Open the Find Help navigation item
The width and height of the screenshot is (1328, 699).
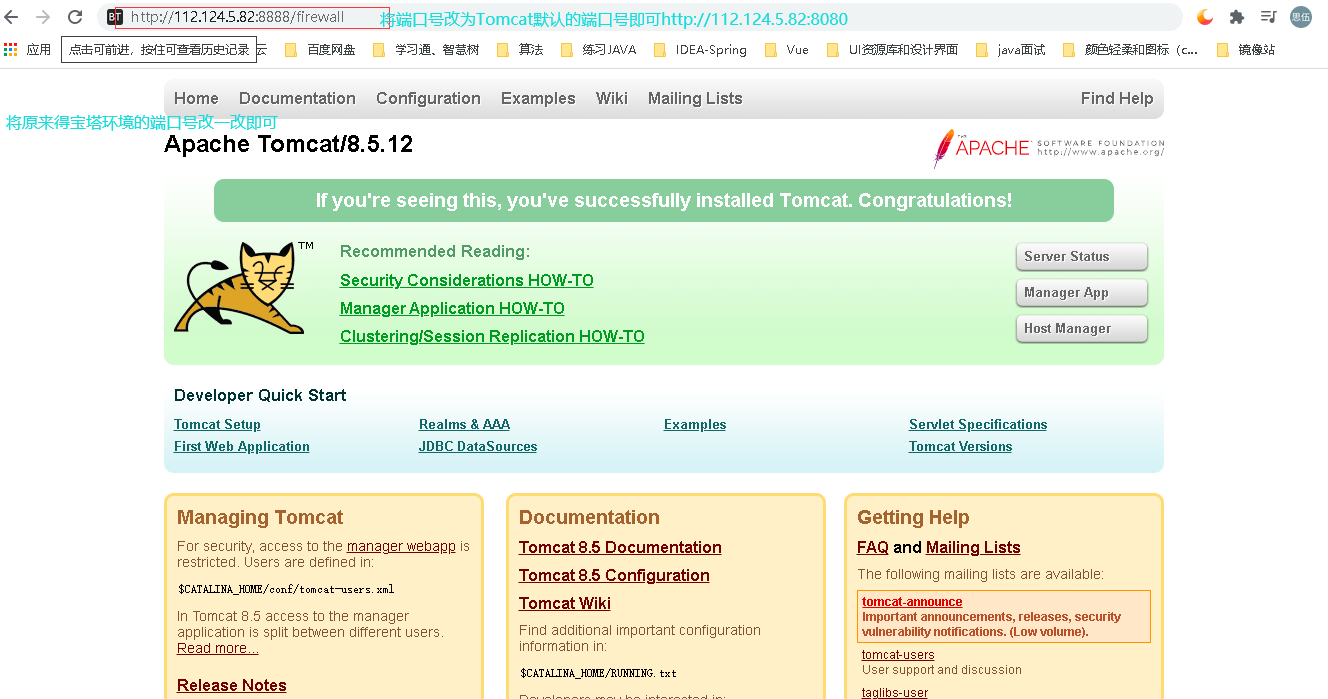tap(1117, 98)
